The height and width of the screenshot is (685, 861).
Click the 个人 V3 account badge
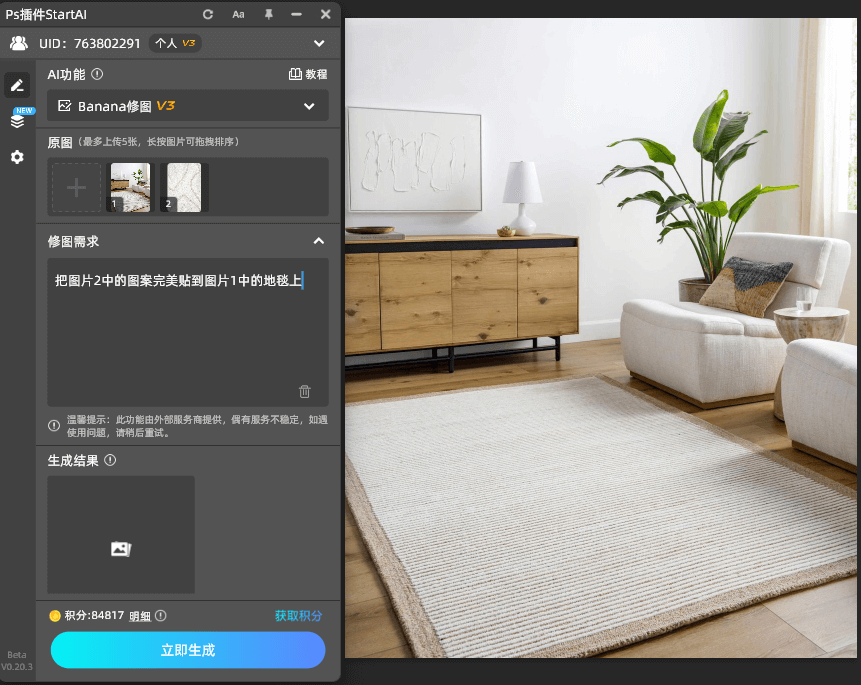click(x=176, y=43)
